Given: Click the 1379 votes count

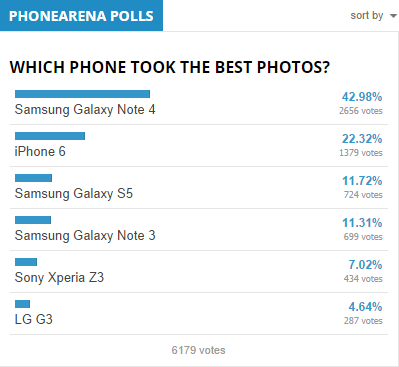Looking at the screenshot, I should [x=361, y=153].
